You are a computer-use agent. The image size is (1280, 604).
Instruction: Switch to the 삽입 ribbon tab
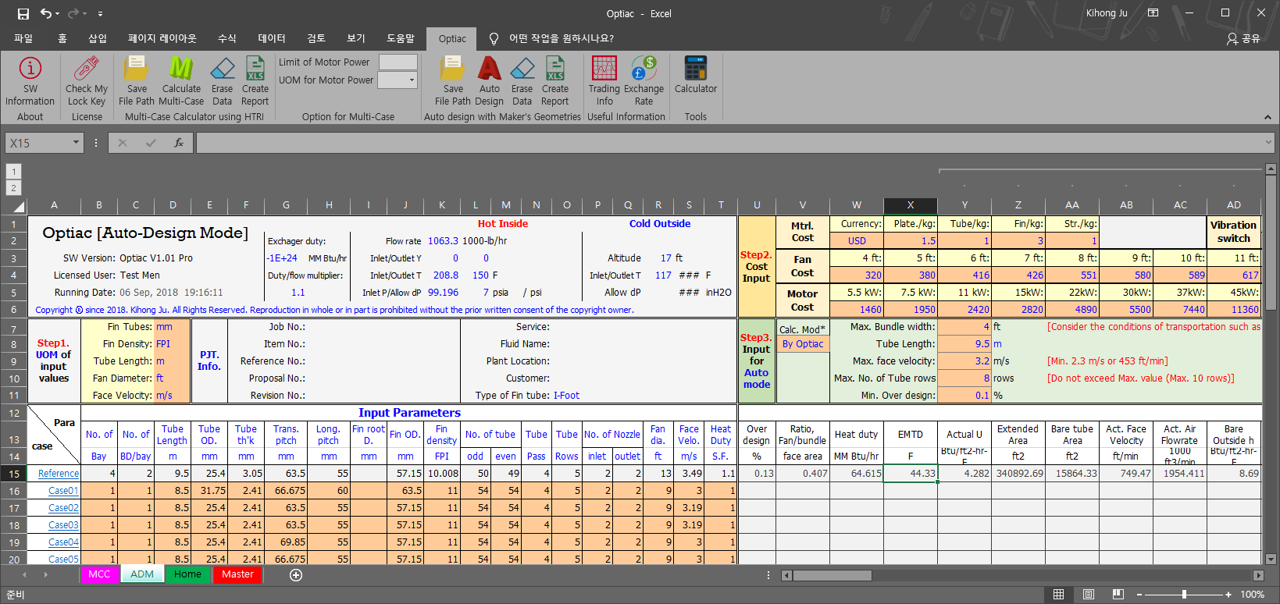pyautogui.click(x=97, y=39)
